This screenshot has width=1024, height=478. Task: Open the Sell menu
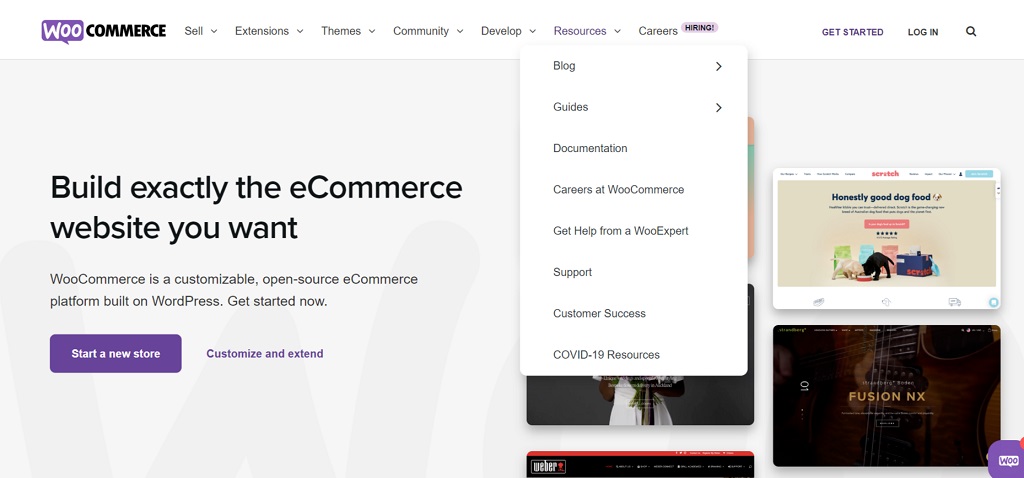(193, 31)
